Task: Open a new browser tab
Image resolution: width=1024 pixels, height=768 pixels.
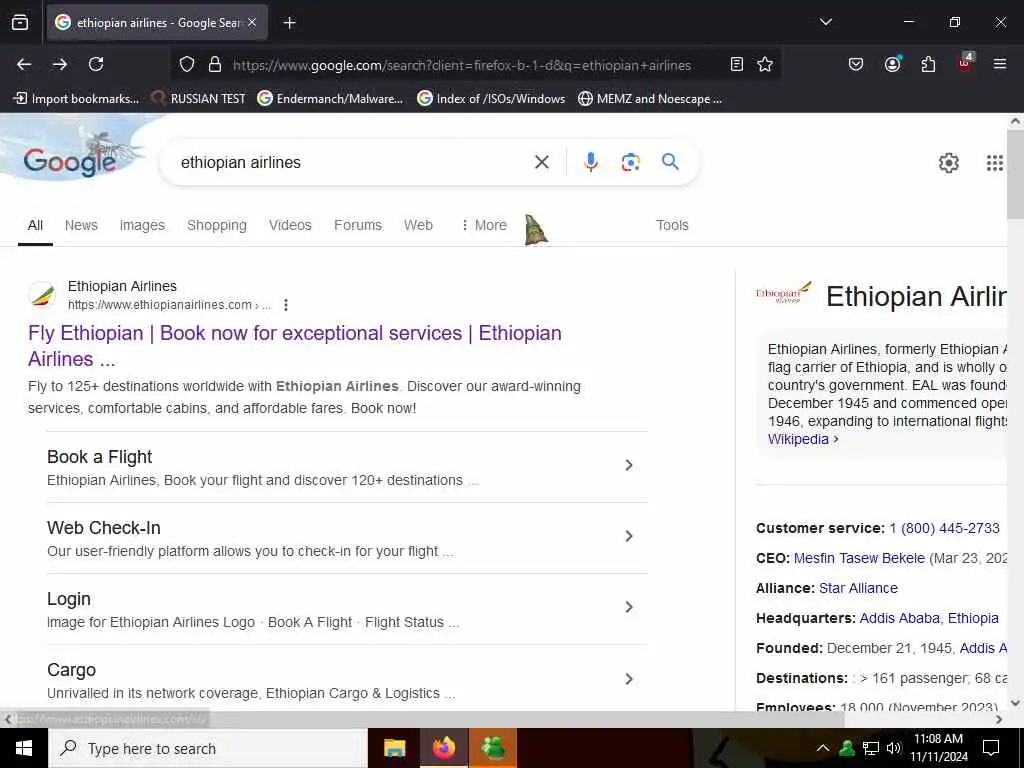Action: (289, 23)
